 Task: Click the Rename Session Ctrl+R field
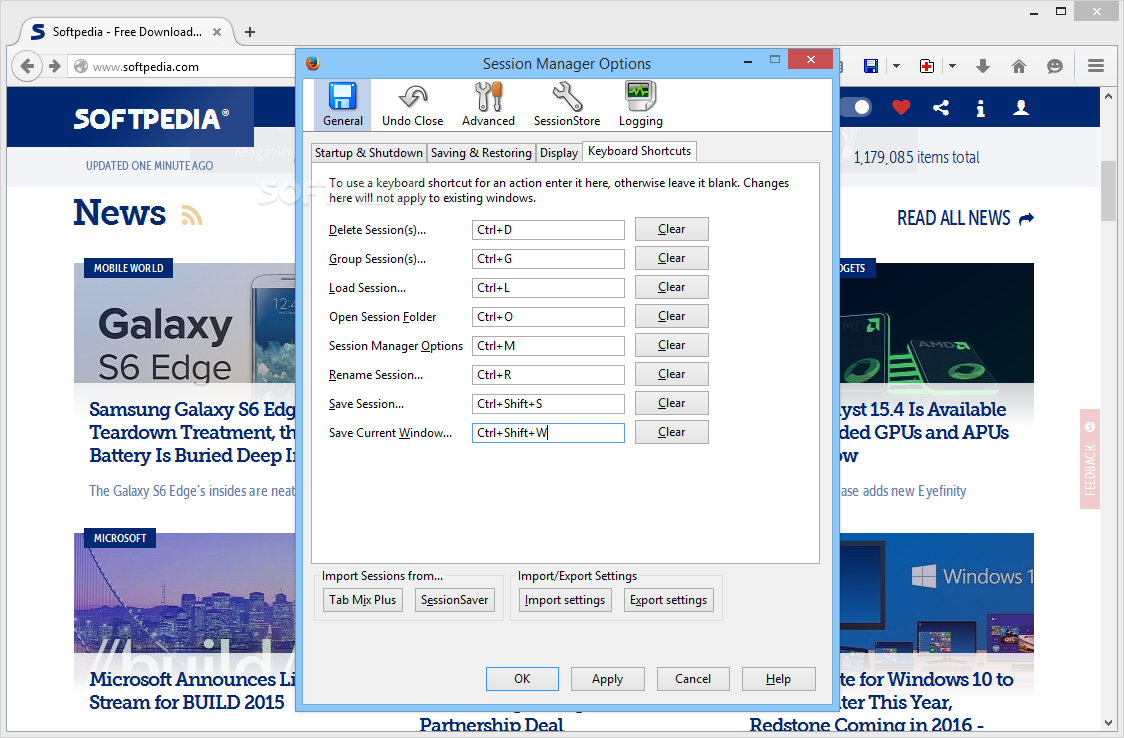(548, 375)
